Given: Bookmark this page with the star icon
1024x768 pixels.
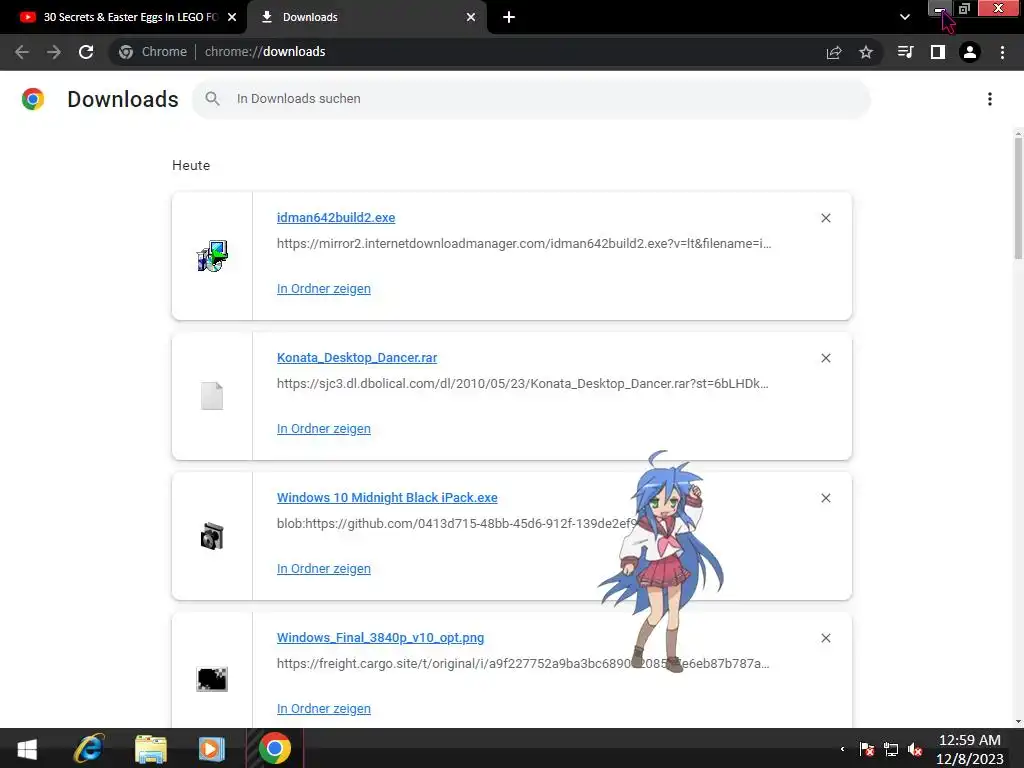Looking at the screenshot, I should point(866,52).
